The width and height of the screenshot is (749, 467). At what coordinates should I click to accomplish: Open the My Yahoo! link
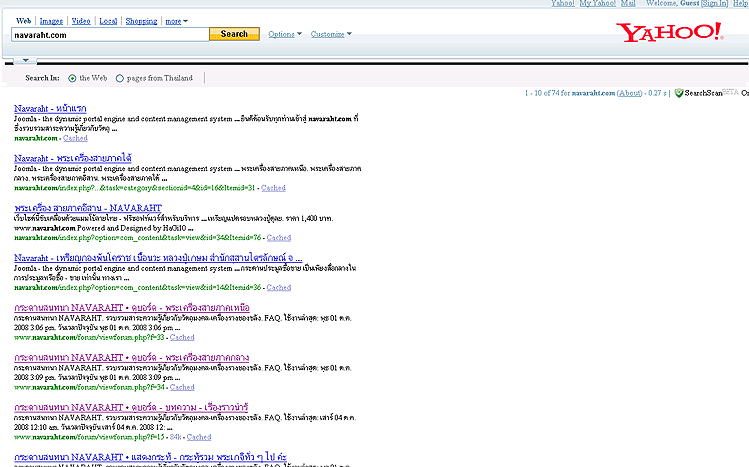598,3
